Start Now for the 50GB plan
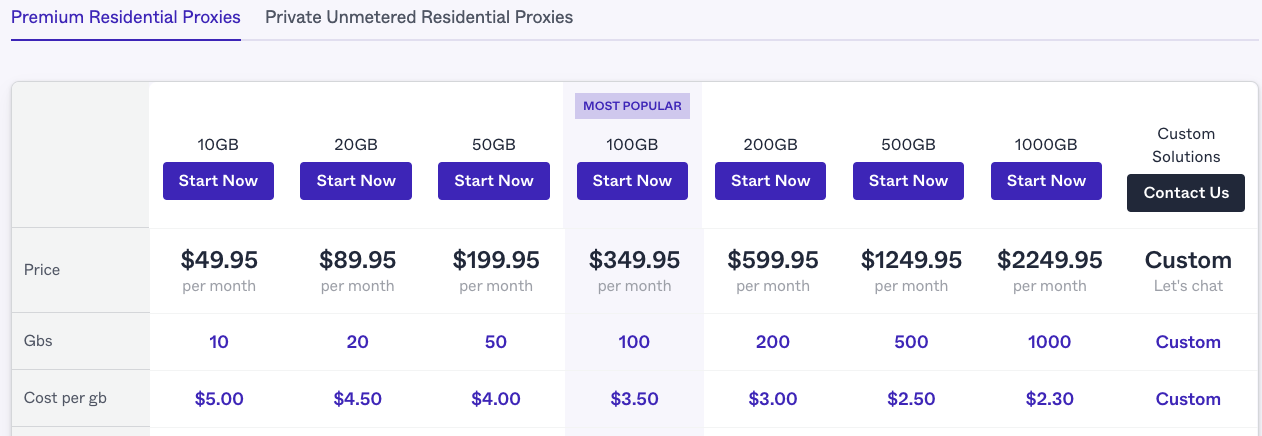Image resolution: width=1262 pixels, height=436 pixels. [x=495, y=181]
